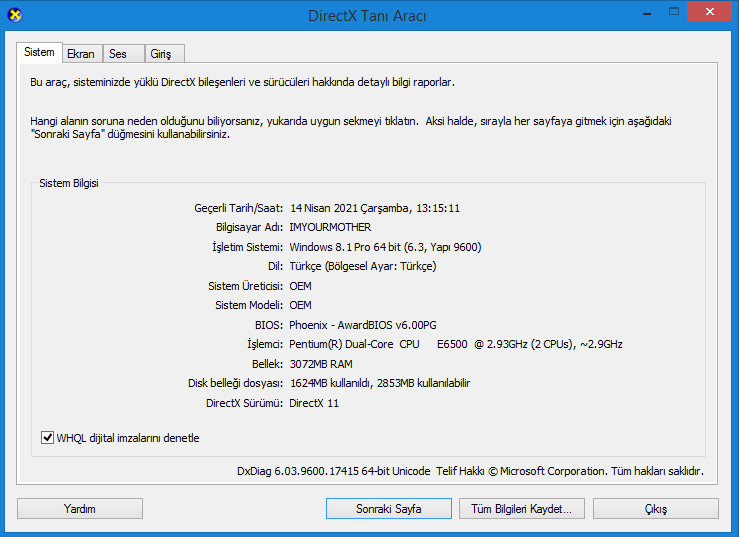Click the Sistem Üreticisi label
Screen dimensions: 739x537
pyautogui.click(x=246, y=286)
